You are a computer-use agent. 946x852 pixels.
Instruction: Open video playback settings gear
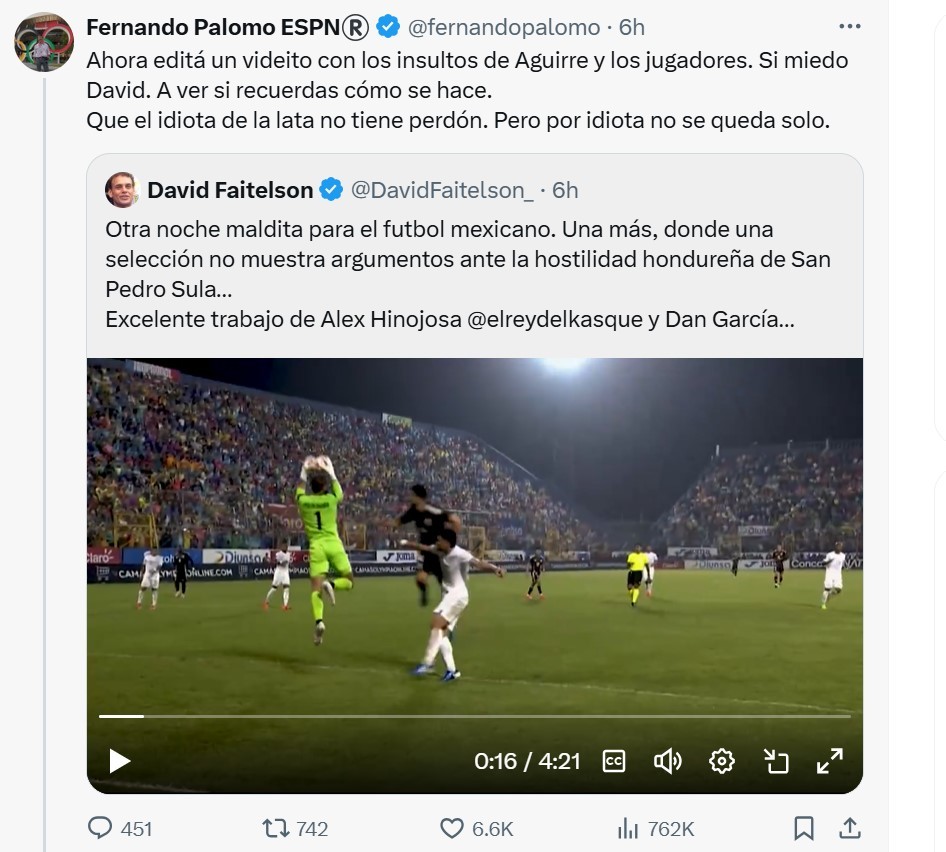click(722, 760)
